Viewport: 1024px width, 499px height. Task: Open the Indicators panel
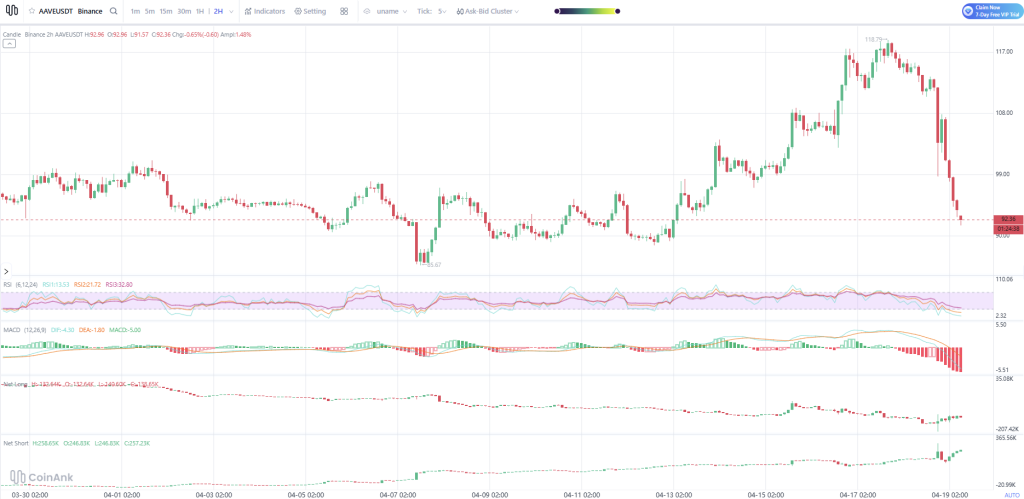tap(264, 11)
